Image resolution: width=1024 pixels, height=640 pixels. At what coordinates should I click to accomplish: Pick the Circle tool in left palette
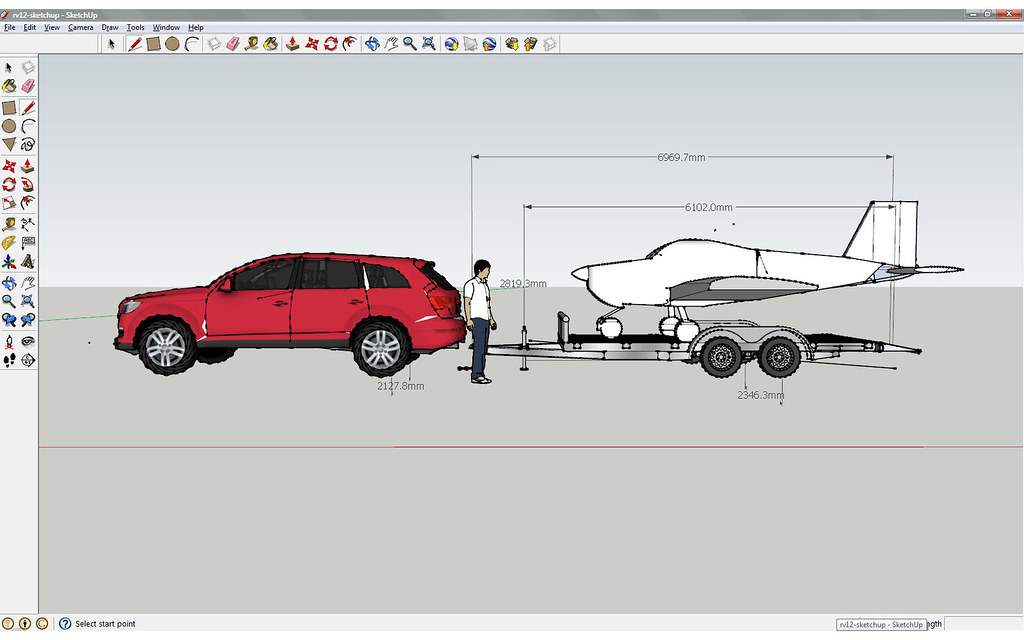pyautogui.click(x=9, y=126)
